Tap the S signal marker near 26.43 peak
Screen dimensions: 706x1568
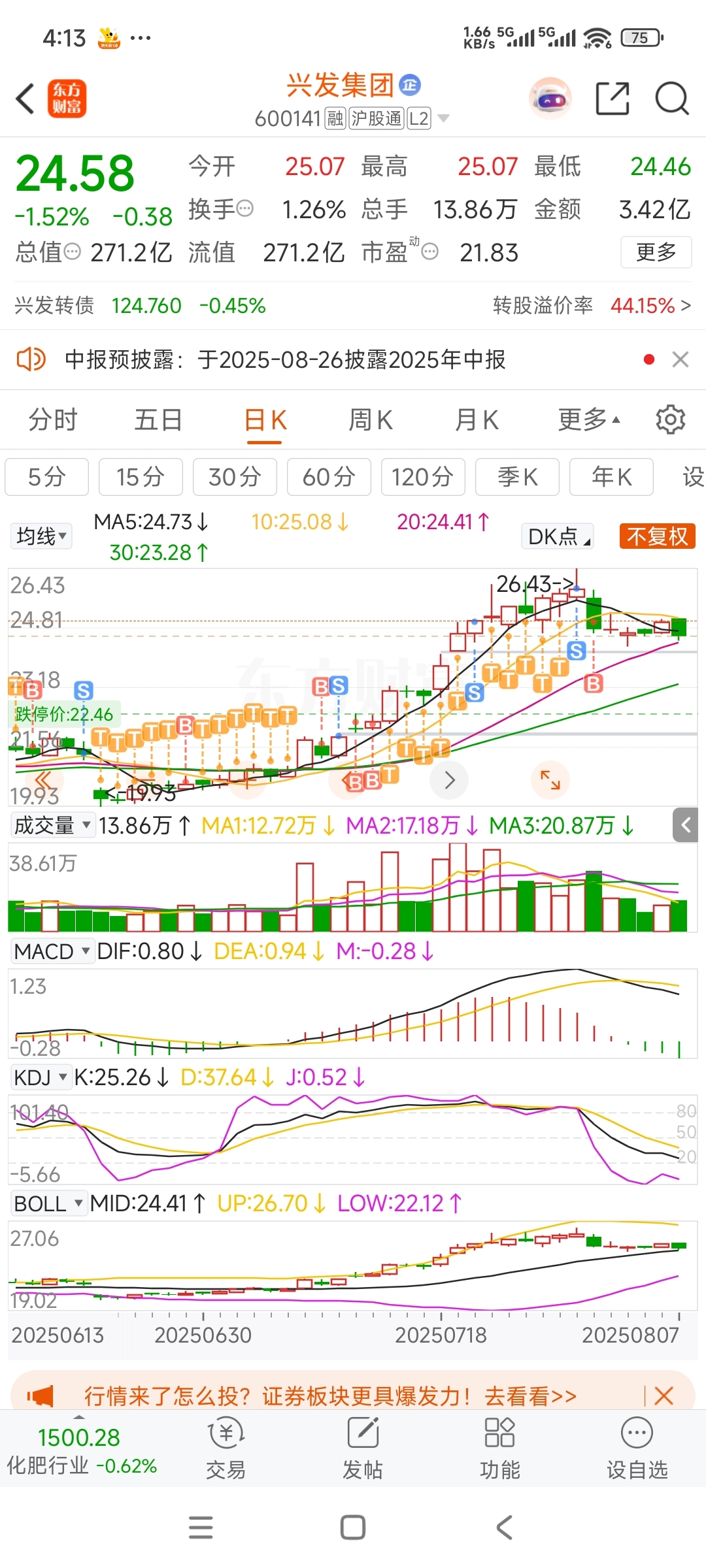click(x=576, y=650)
